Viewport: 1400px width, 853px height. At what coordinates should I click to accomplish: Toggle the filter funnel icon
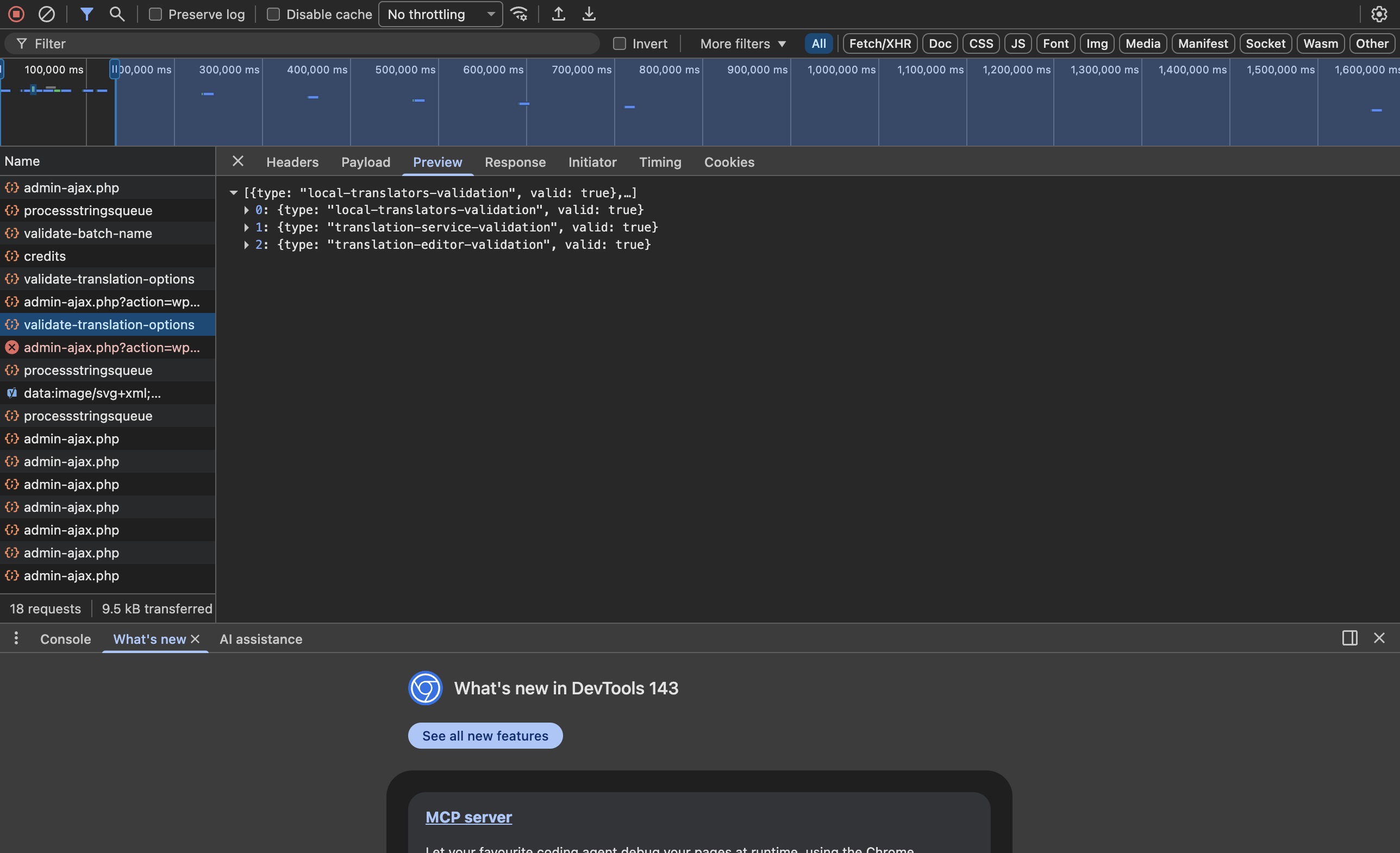(86, 14)
